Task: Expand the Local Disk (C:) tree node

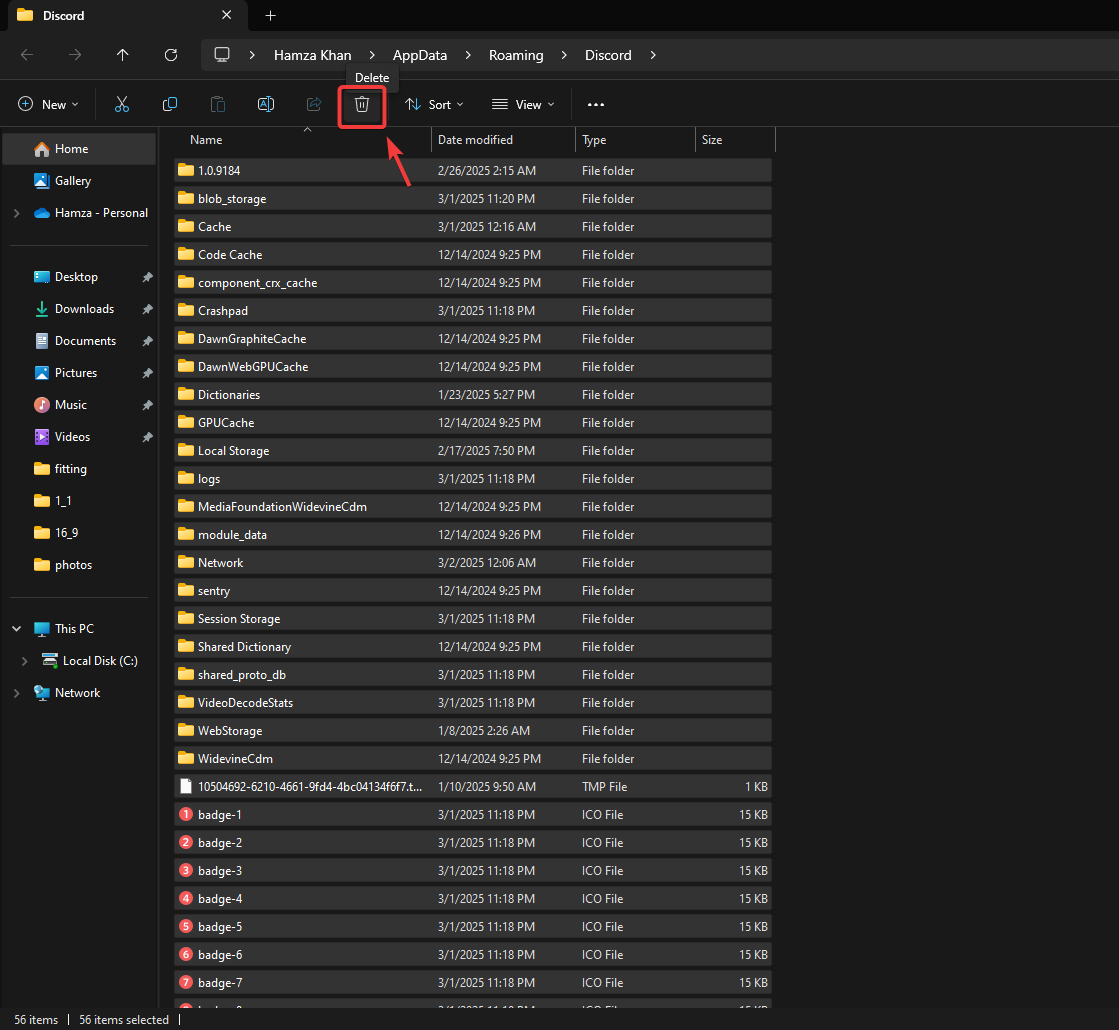Action: [25, 661]
